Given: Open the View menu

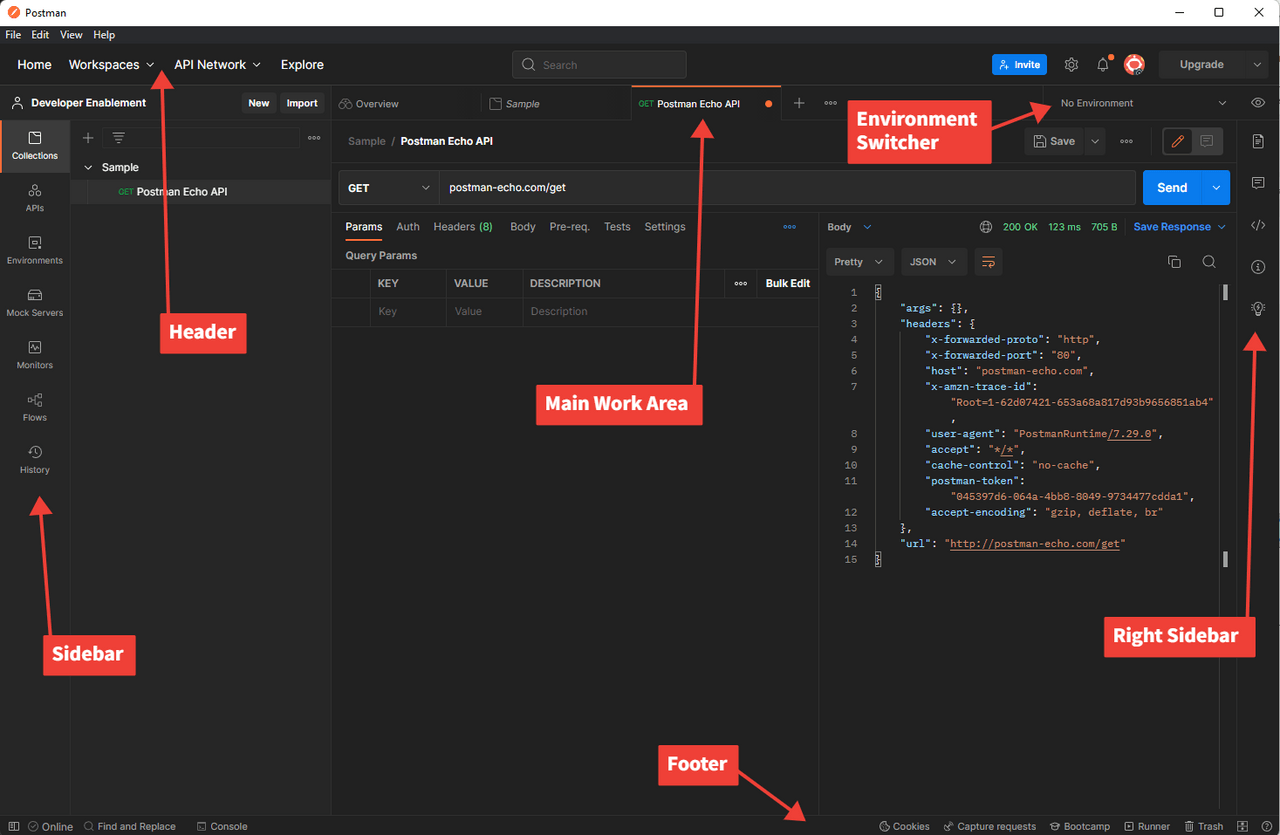Looking at the screenshot, I should click(x=71, y=35).
